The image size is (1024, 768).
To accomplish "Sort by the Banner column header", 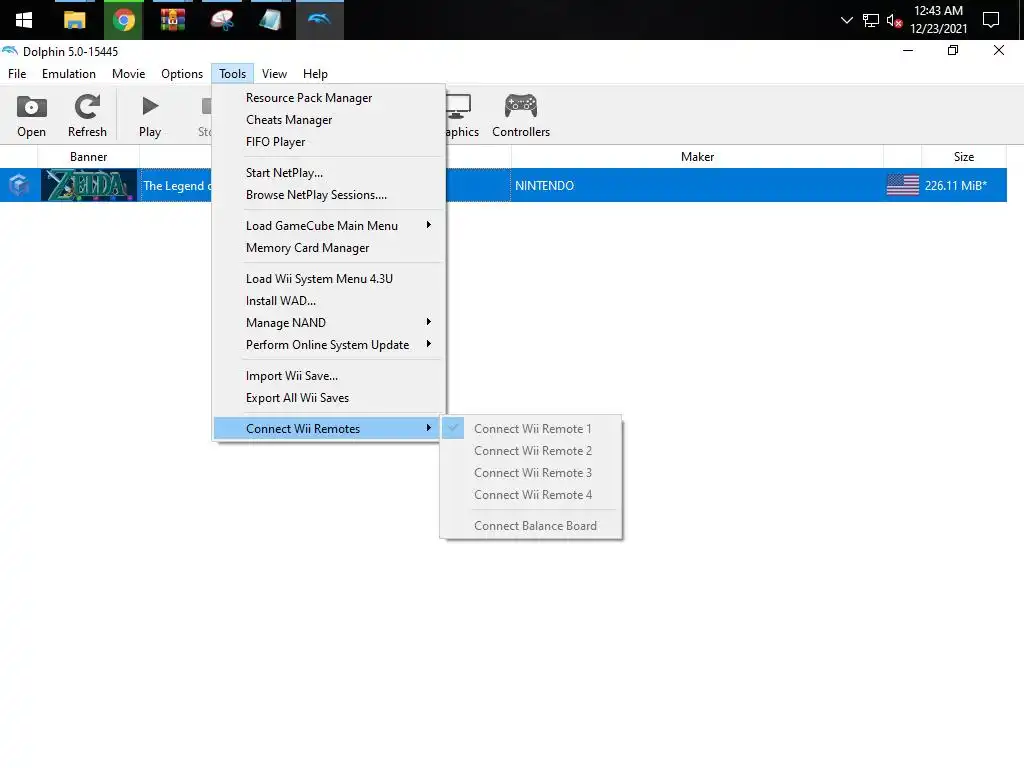I will pyautogui.click(x=88, y=157).
